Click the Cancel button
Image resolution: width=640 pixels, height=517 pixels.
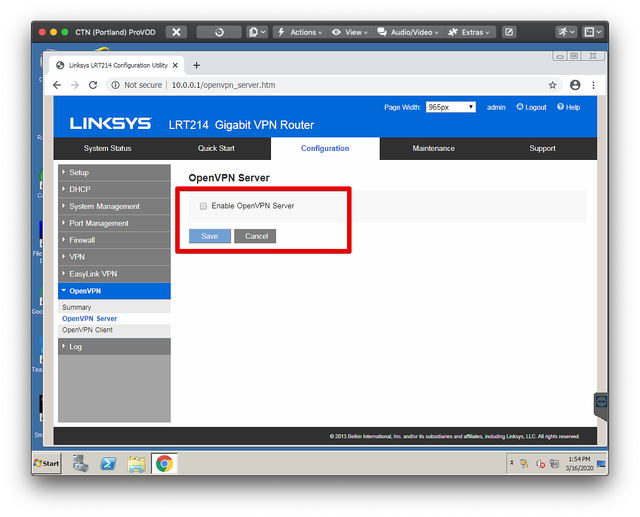point(255,236)
